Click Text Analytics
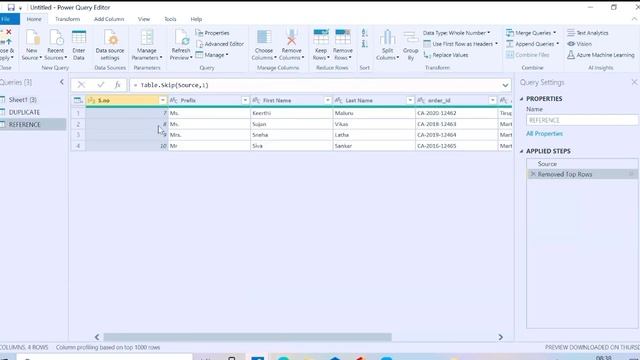The image size is (640, 360). (x=588, y=33)
